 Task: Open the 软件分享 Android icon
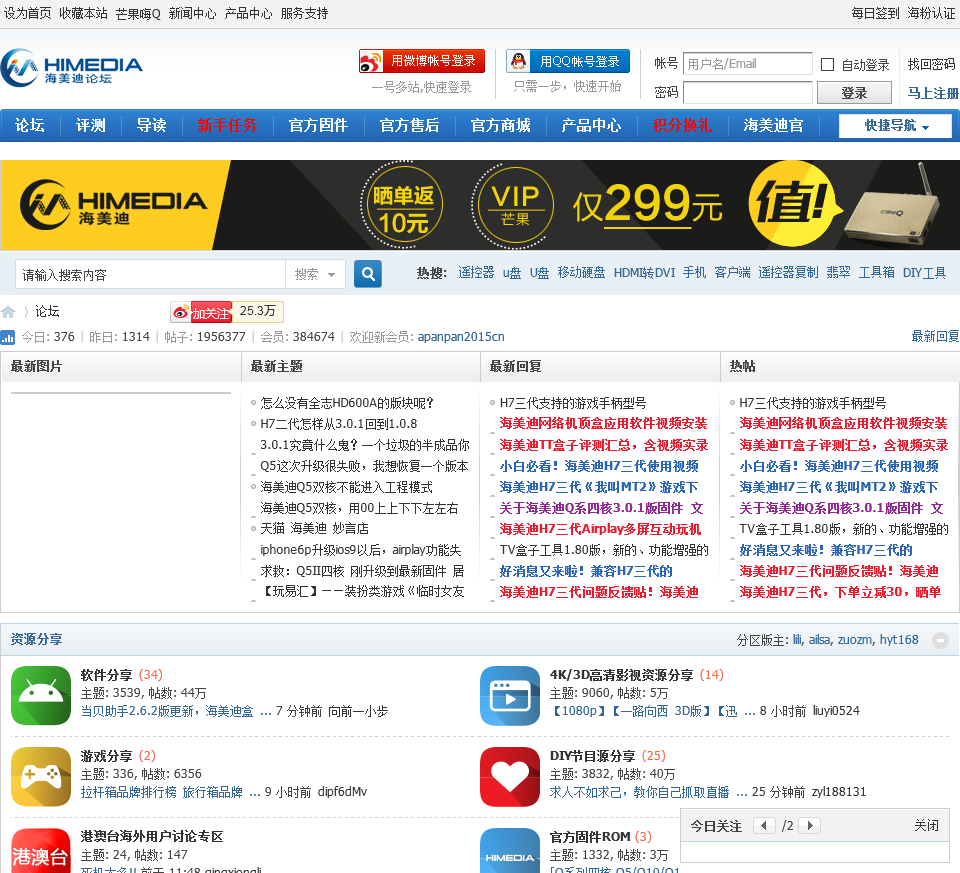41,695
